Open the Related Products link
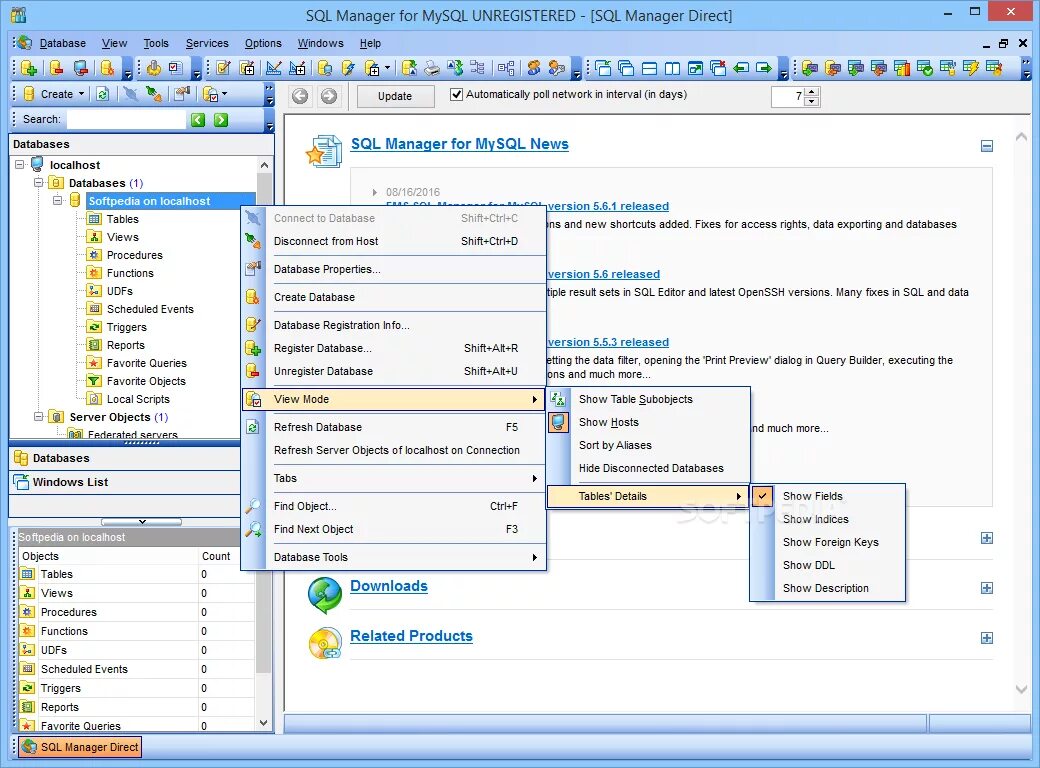Image resolution: width=1040 pixels, height=768 pixels. point(411,636)
